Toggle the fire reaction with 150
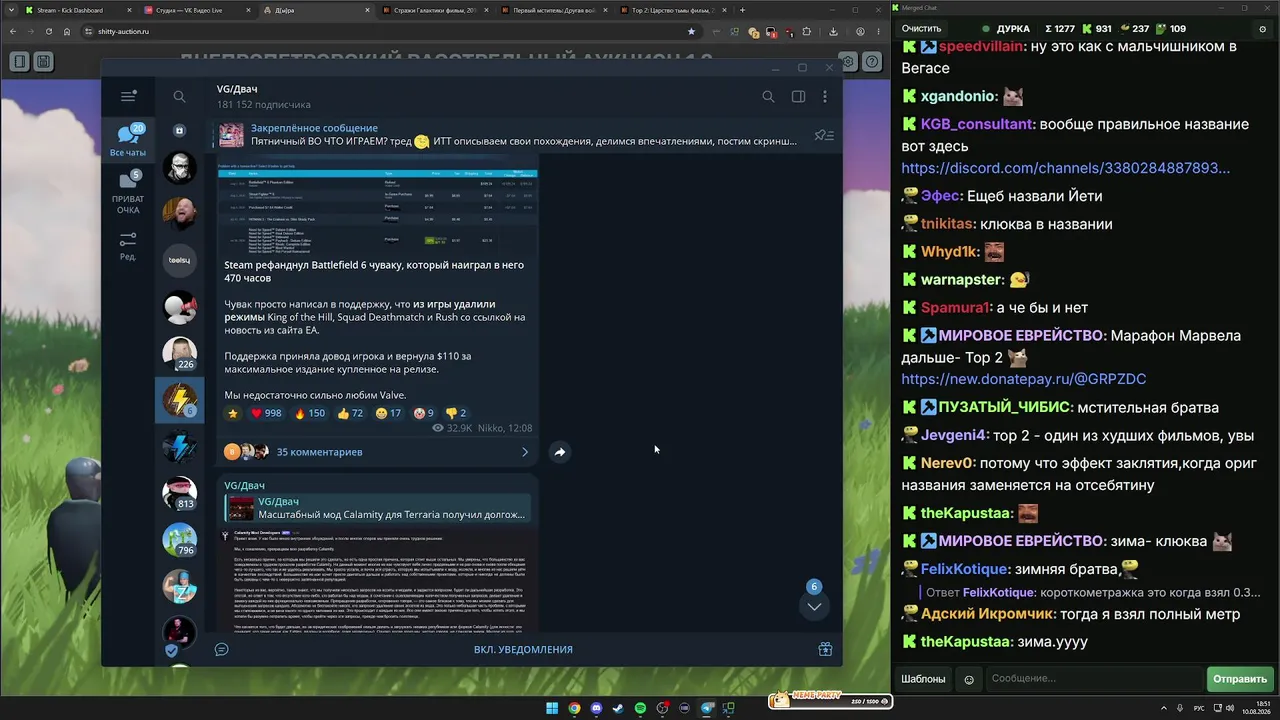 (x=309, y=413)
